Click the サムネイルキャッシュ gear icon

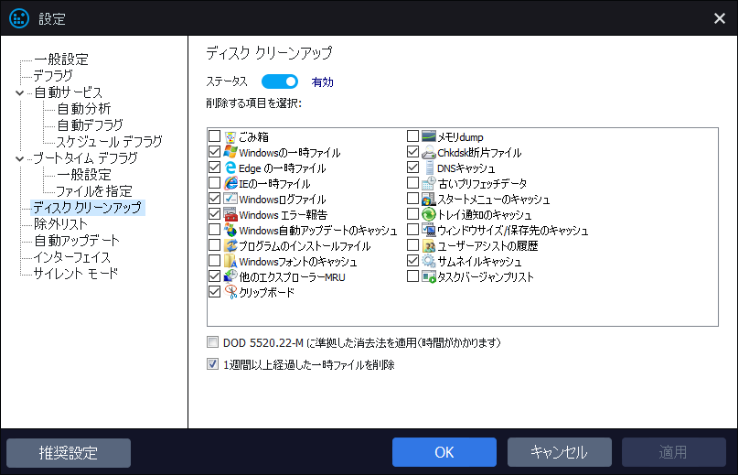tap(429, 261)
